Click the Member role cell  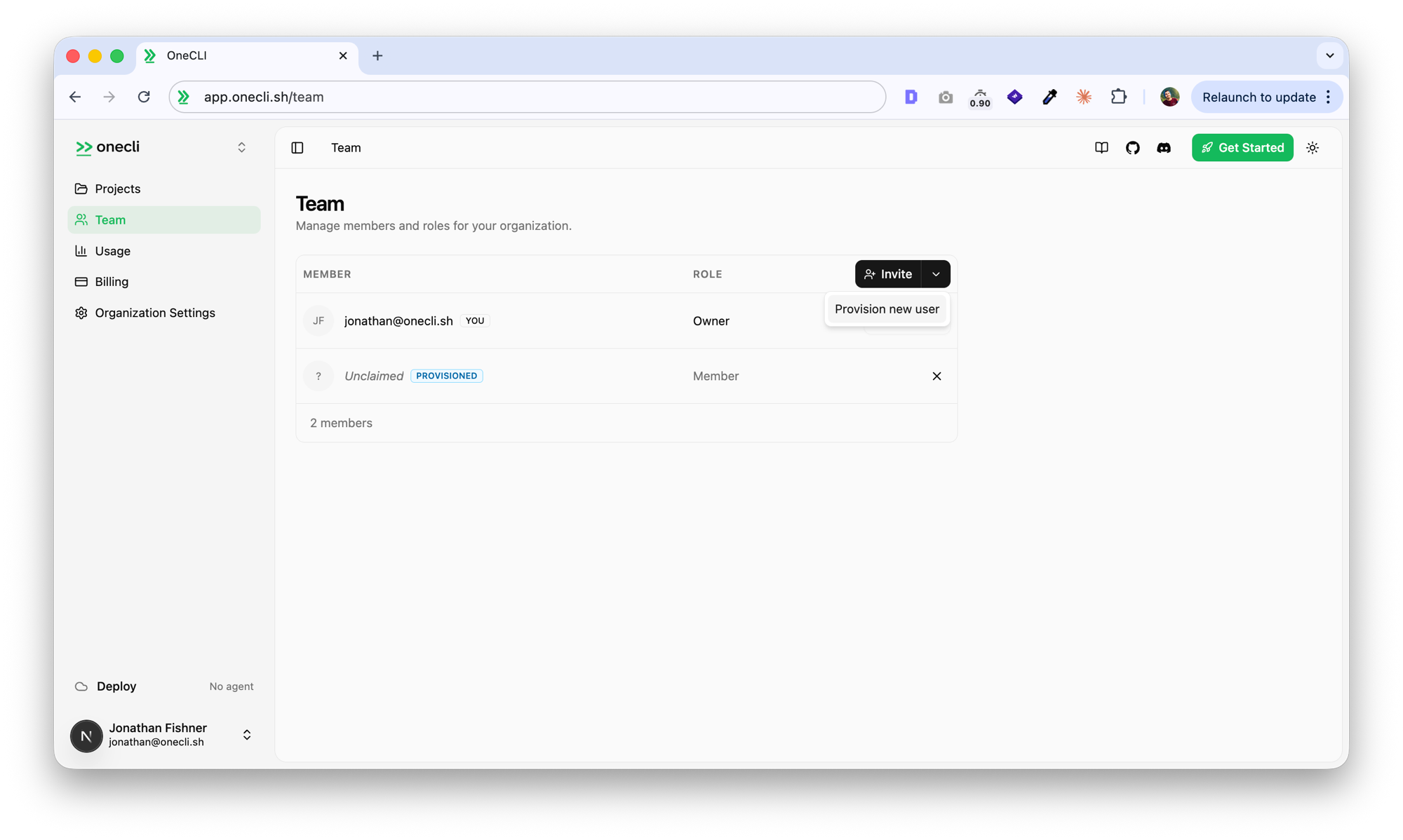click(x=716, y=376)
